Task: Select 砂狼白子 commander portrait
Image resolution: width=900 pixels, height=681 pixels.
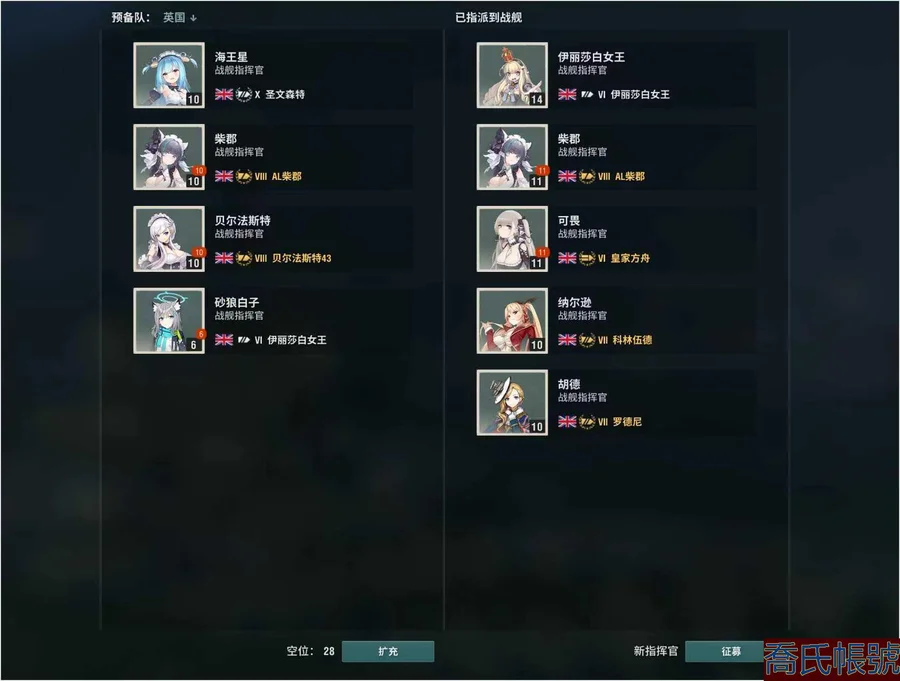Action: [169, 320]
